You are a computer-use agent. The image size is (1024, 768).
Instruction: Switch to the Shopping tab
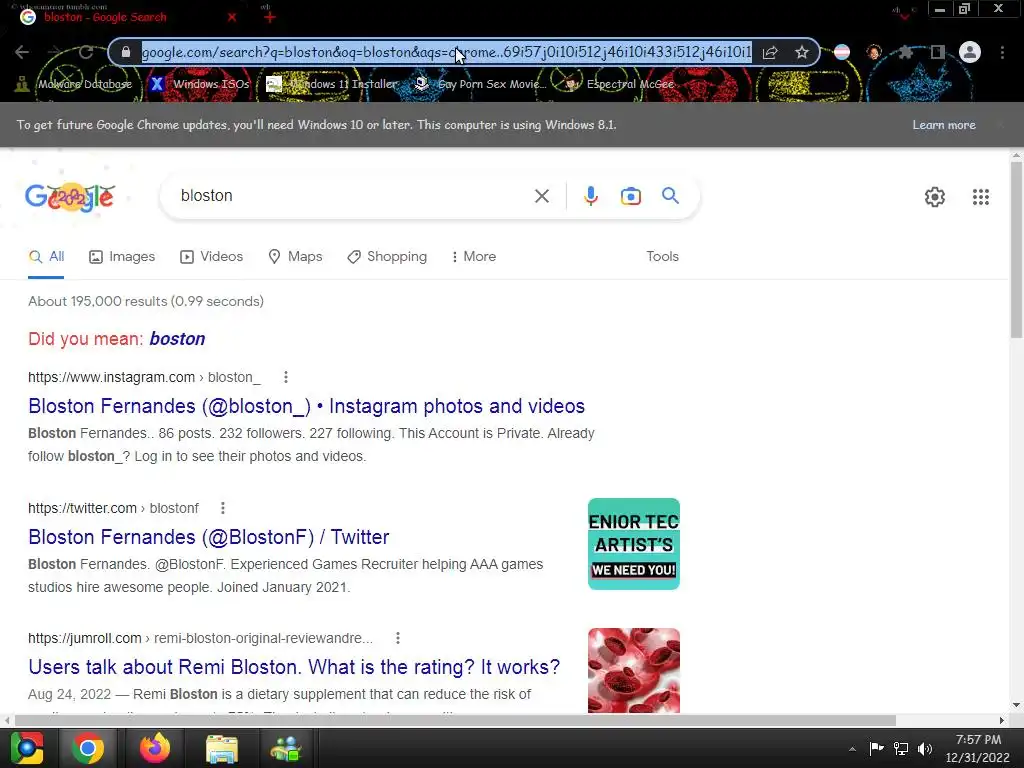387,257
